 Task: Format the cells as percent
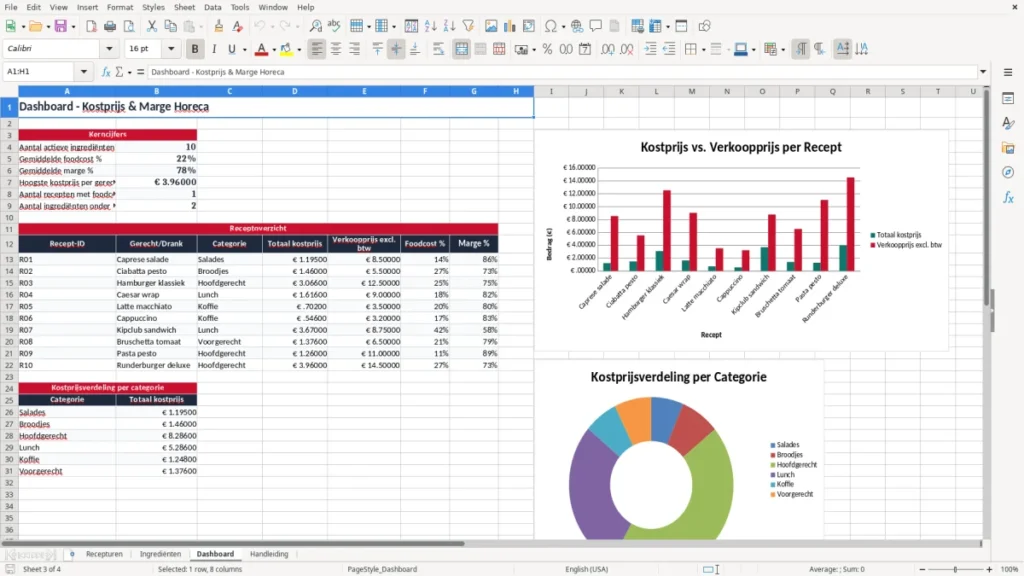pos(547,49)
